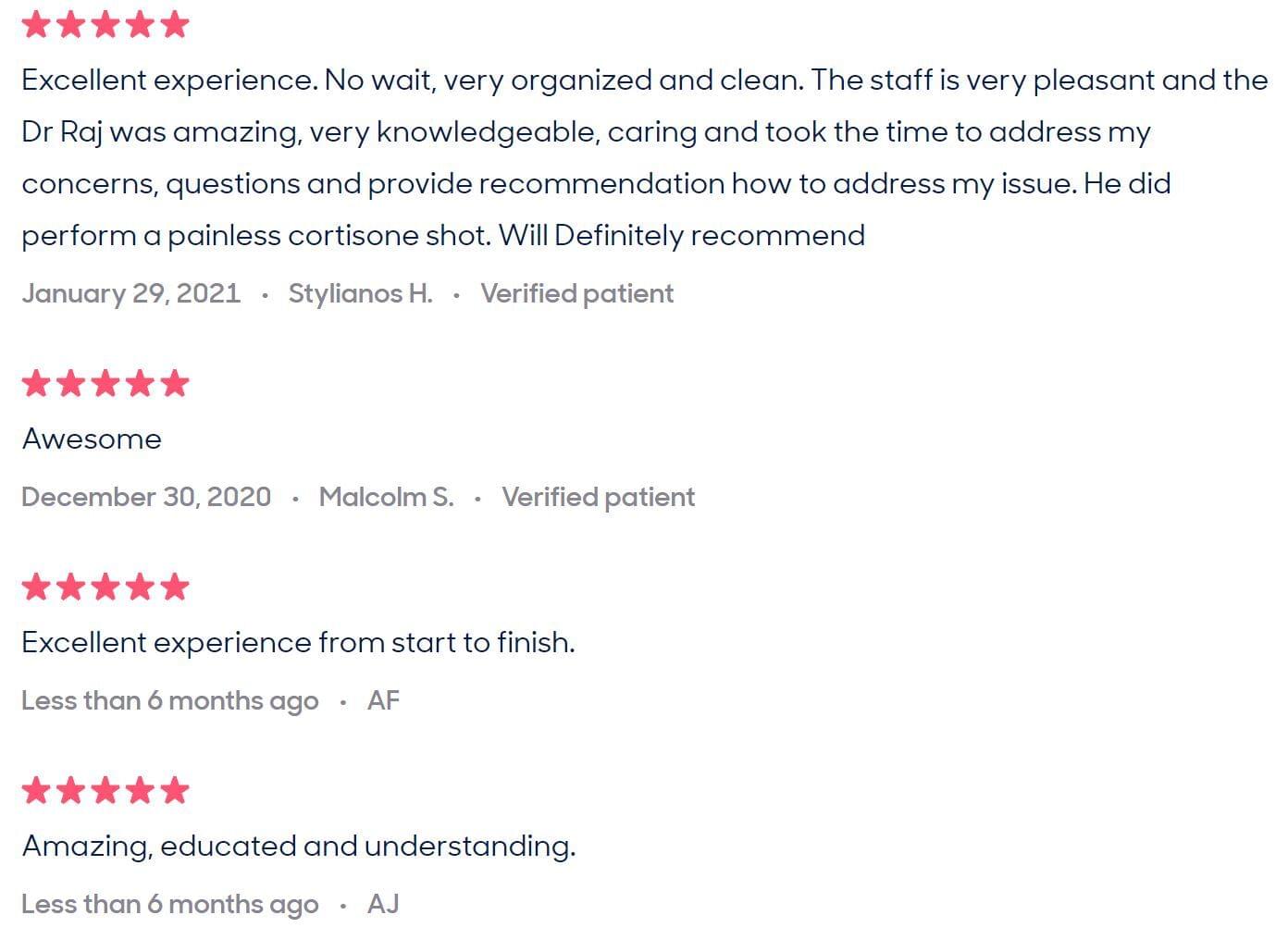1288x952 pixels.
Task: Click the fifth star of AF's review
Action: 175,587
